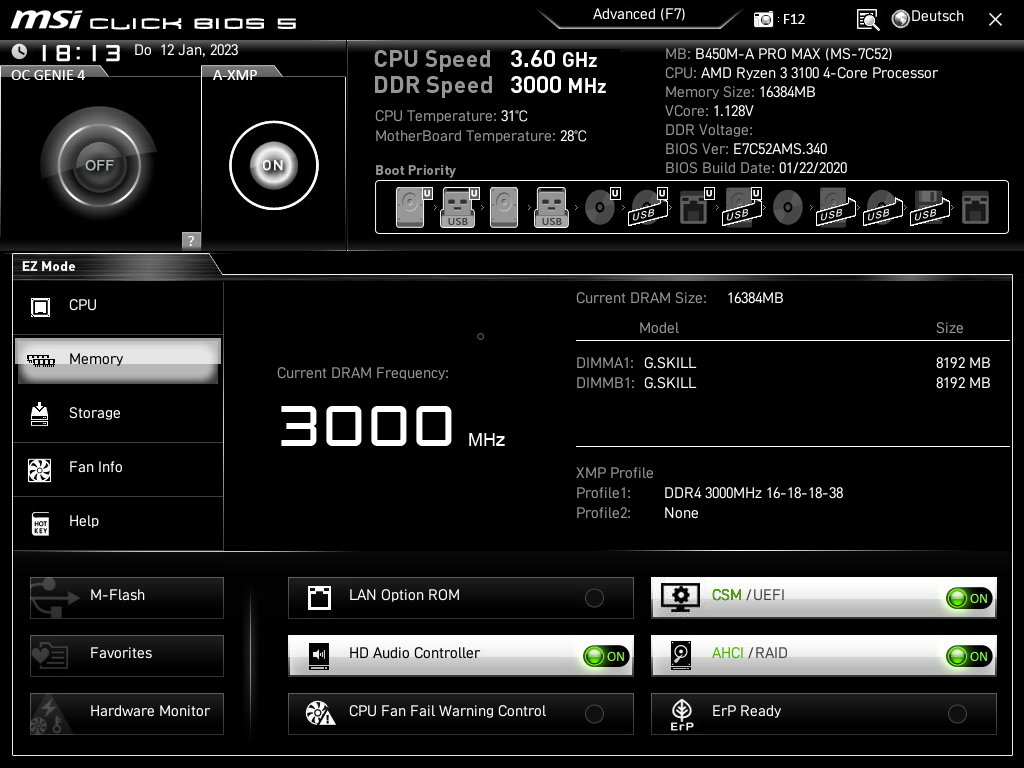Select the UEFI USB hard disk boot icon

743,207
